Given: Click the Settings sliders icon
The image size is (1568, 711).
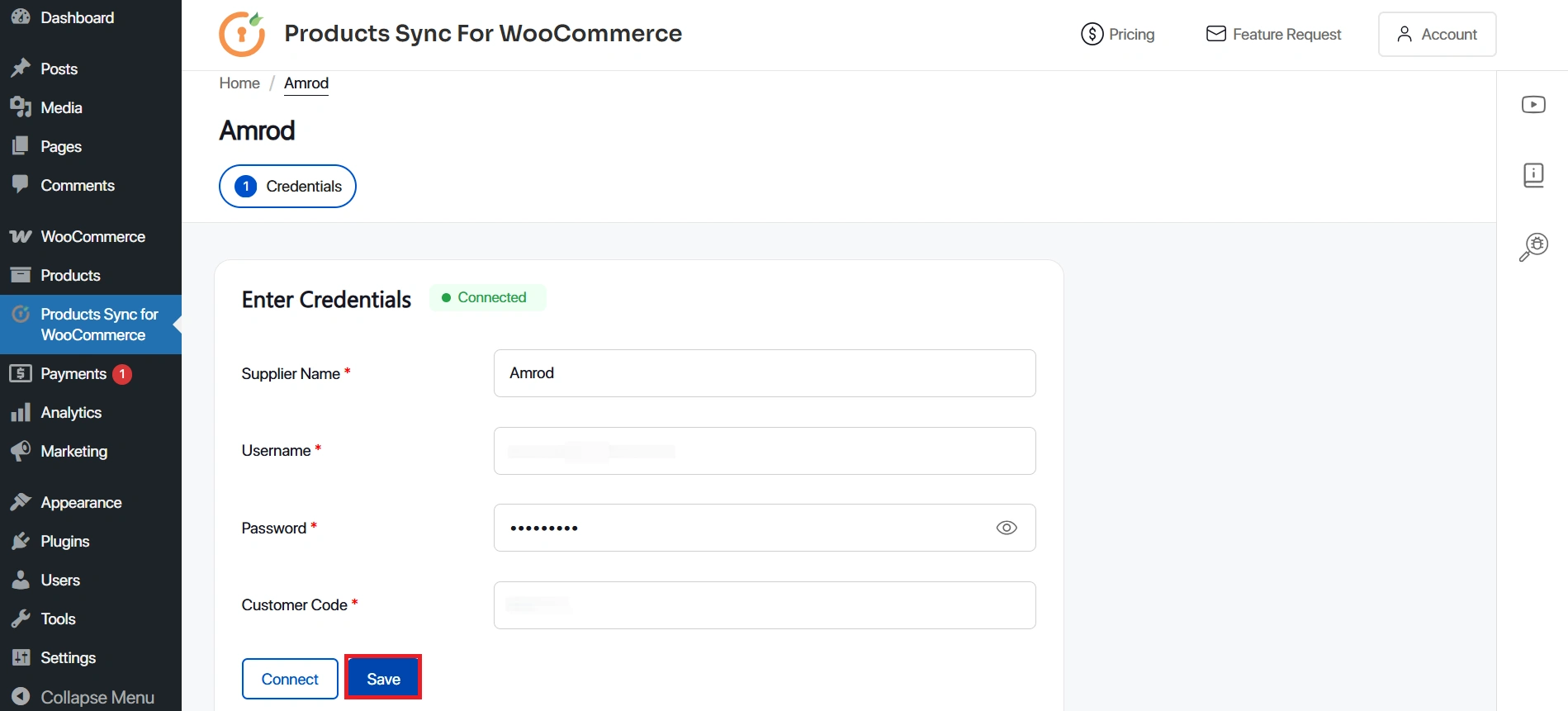Looking at the screenshot, I should [21, 657].
